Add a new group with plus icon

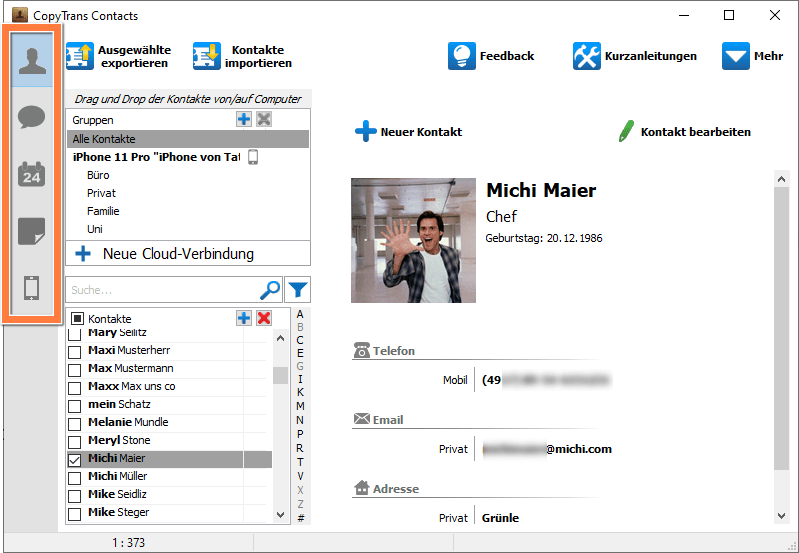[x=244, y=119]
